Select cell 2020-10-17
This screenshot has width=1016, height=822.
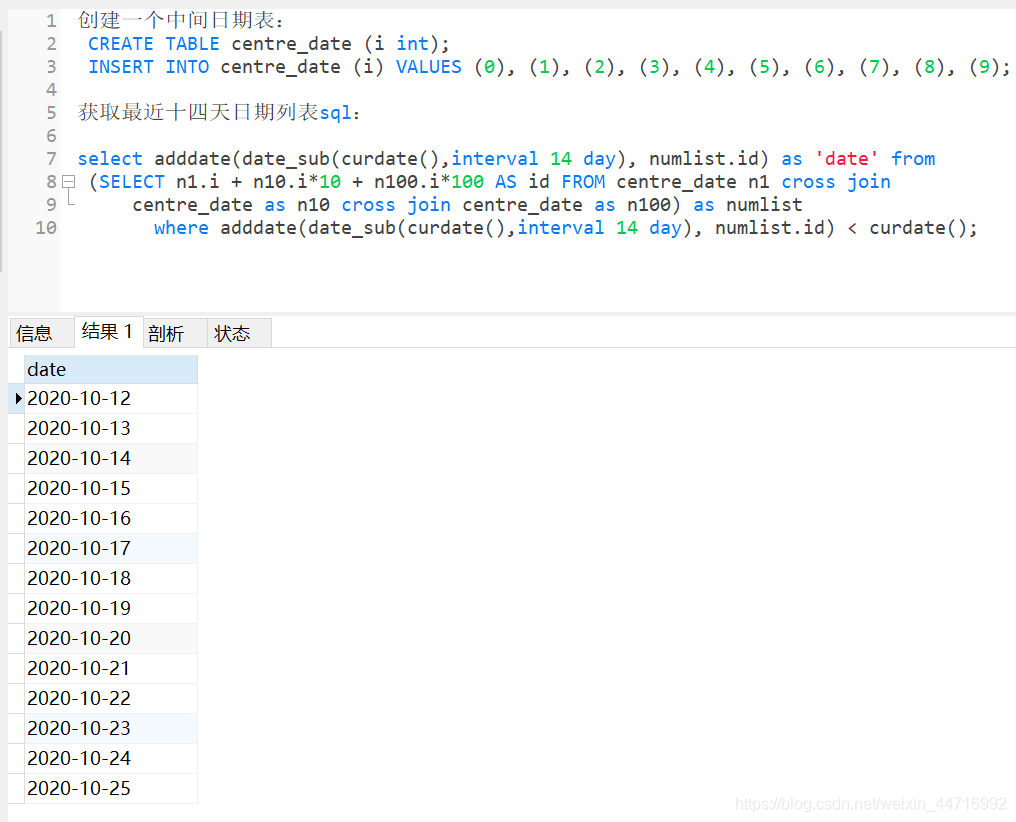(x=111, y=549)
